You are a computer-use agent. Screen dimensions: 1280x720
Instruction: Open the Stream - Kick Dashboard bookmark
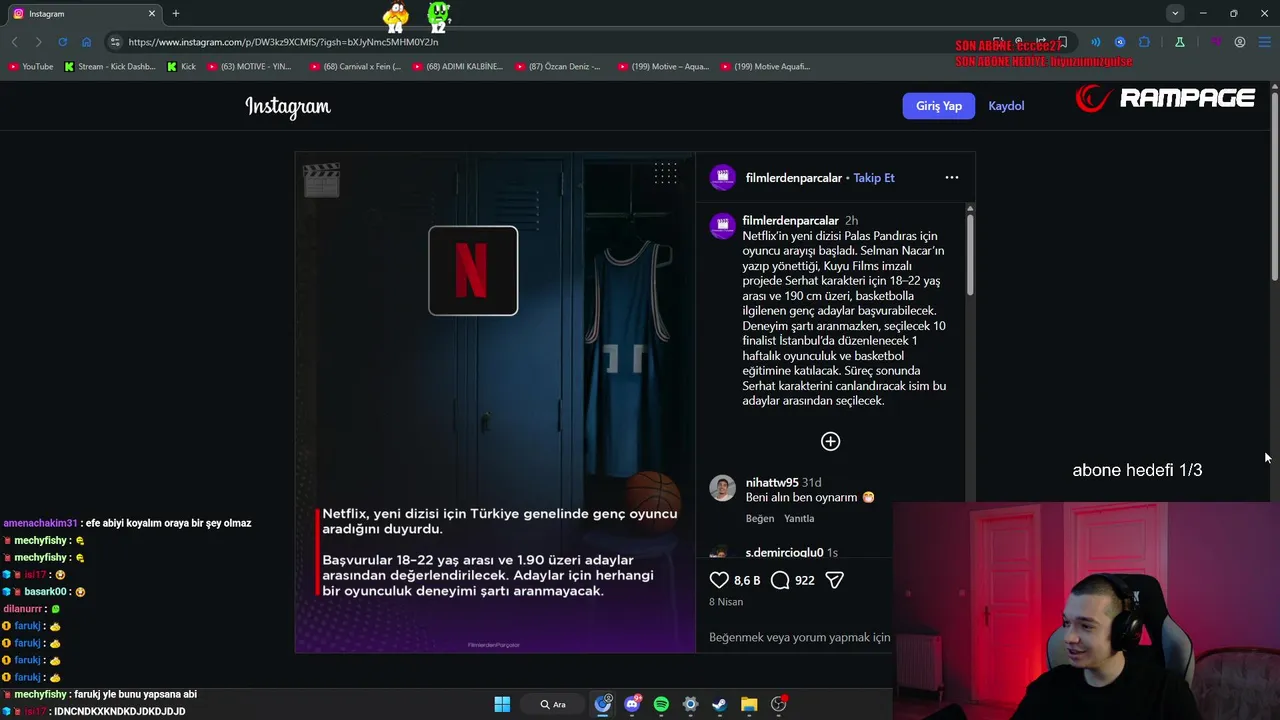point(110,67)
